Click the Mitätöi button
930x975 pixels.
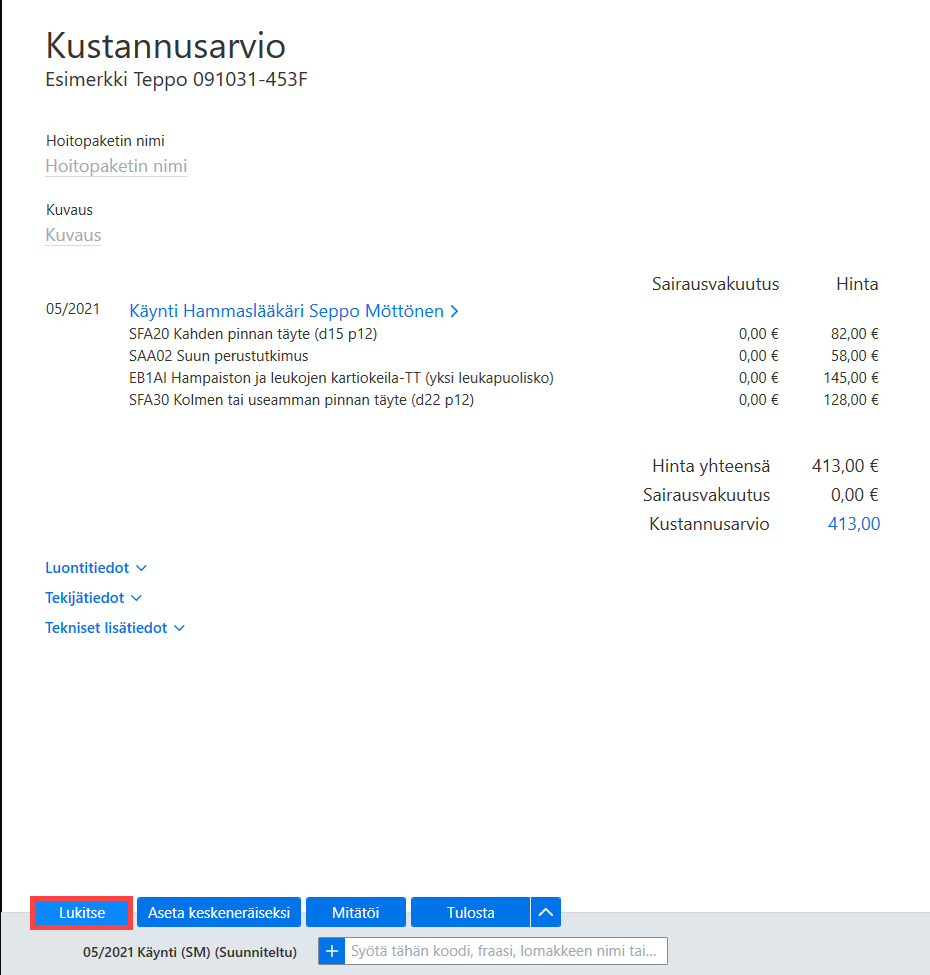coord(356,912)
